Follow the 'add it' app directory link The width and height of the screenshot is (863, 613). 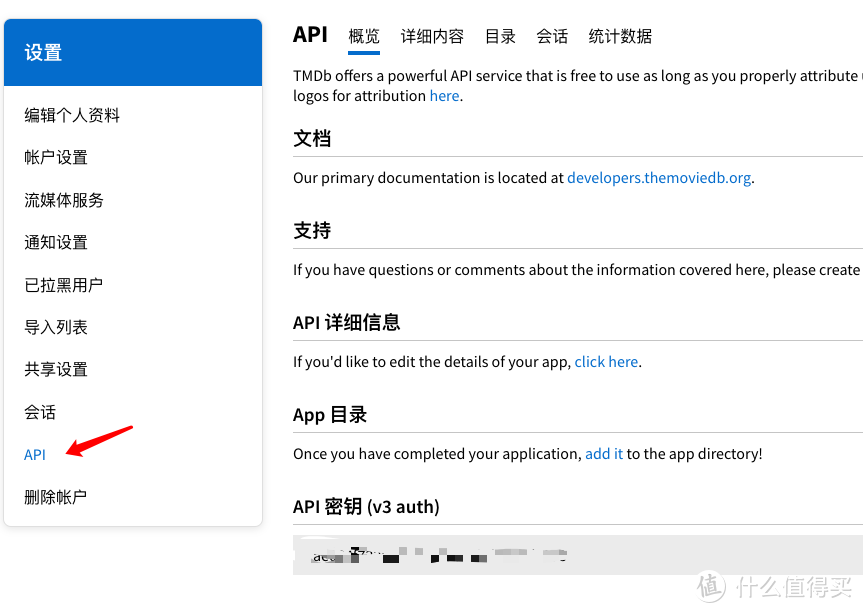(x=604, y=454)
